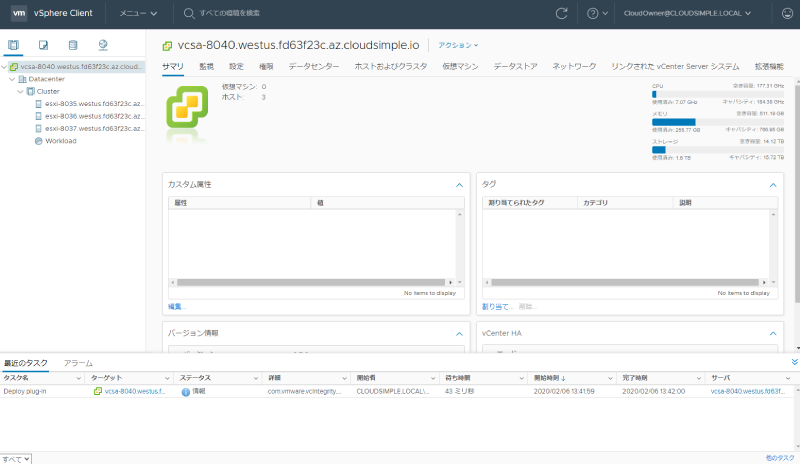This screenshot has height=464, width=800.
Task: Collapse the vCenter HA panel
Action: click(x=773, y=333)
